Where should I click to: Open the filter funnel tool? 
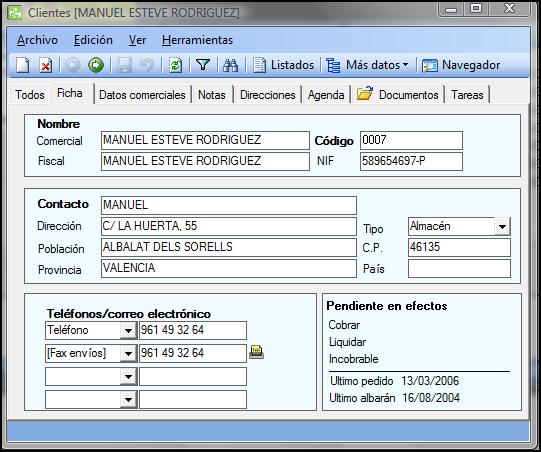tap(203, 65)
